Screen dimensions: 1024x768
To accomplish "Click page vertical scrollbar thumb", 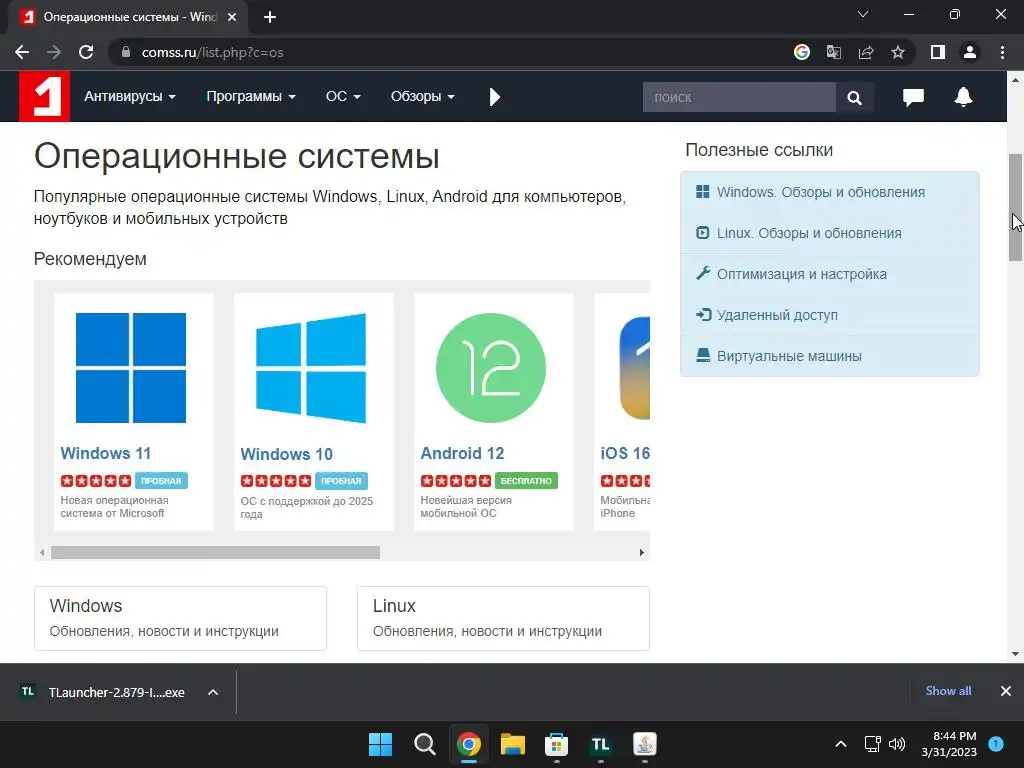I will (x=1015, y=207).
